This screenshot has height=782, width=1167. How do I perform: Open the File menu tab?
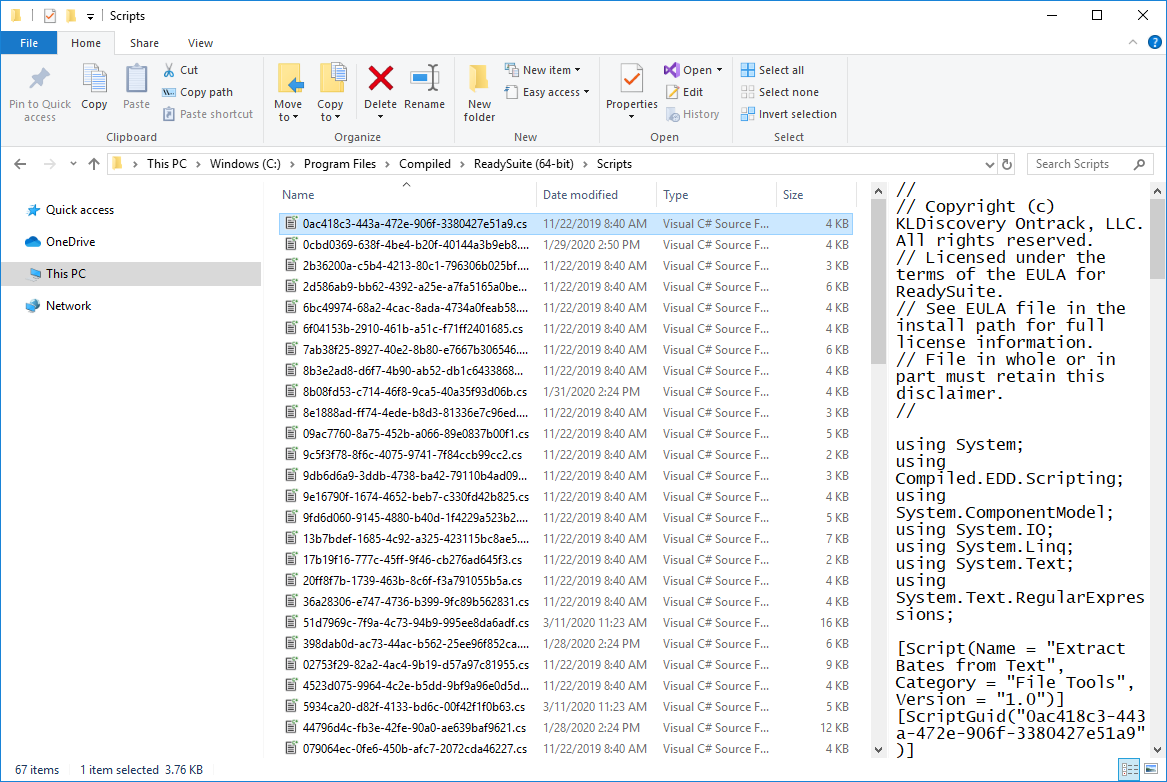(x=29, y=43)
